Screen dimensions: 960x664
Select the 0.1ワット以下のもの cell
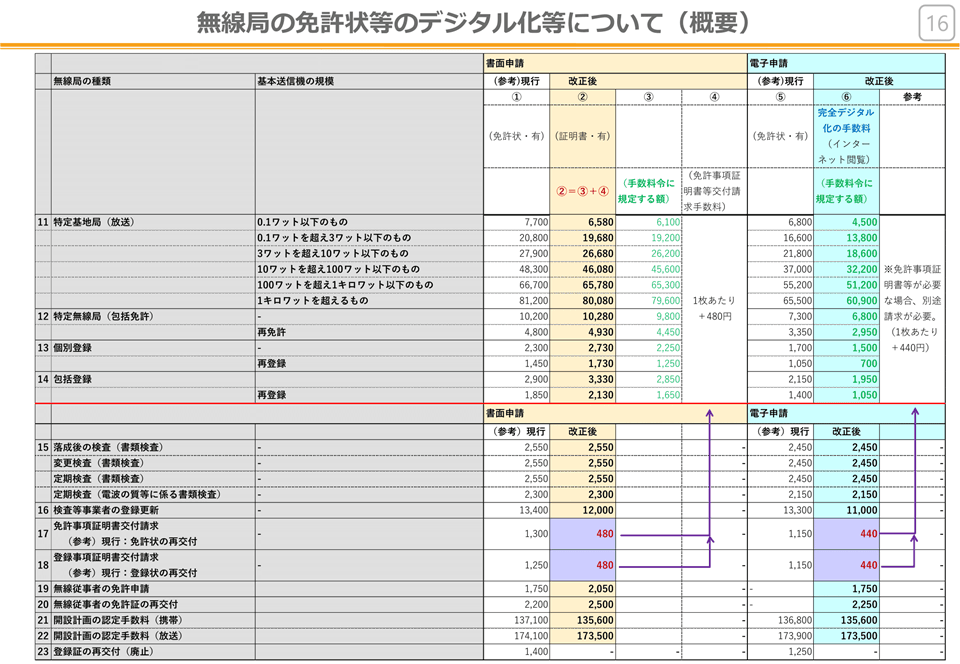coord(302,222)
